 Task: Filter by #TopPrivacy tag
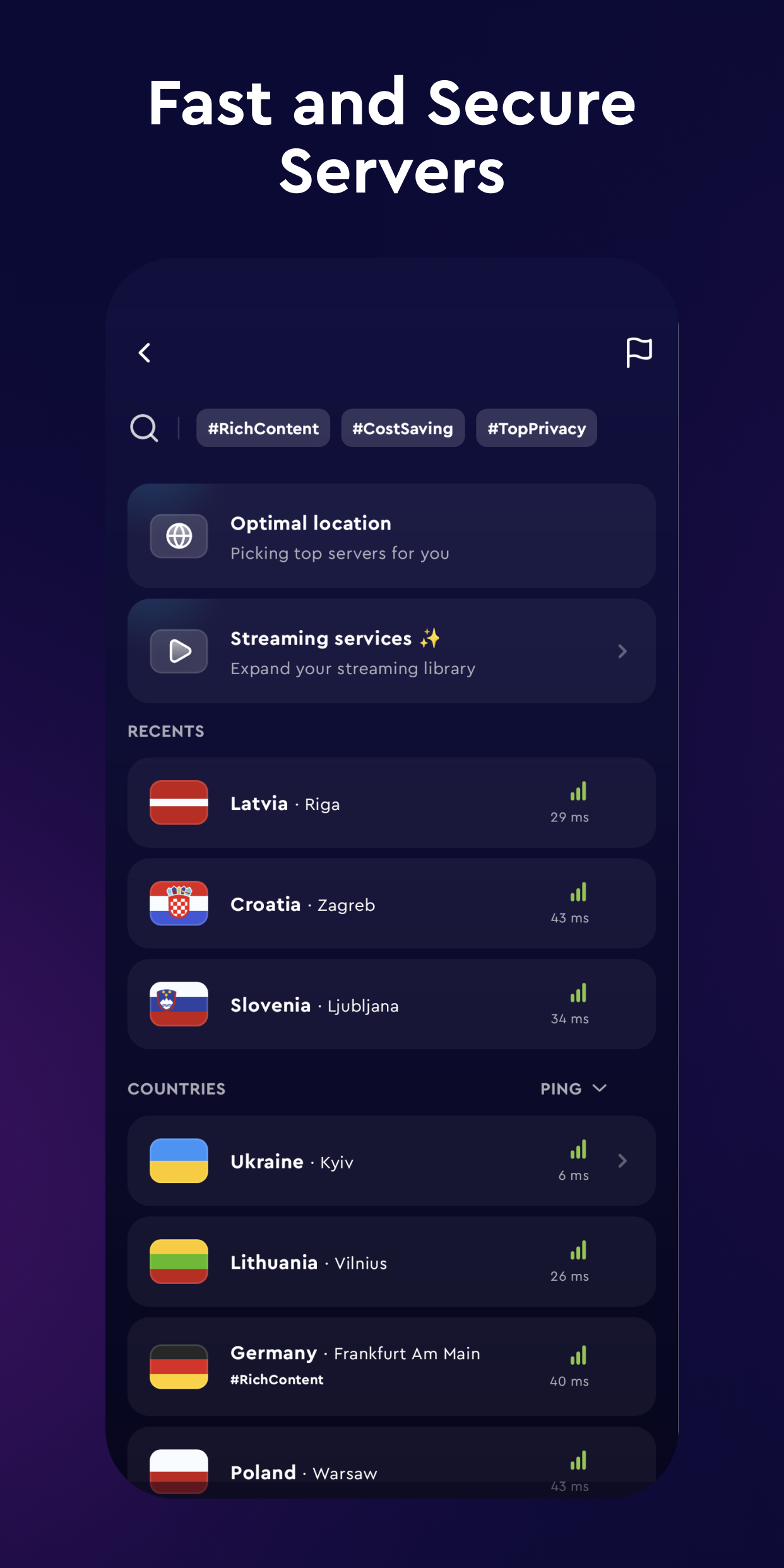(x=537, y=428)
